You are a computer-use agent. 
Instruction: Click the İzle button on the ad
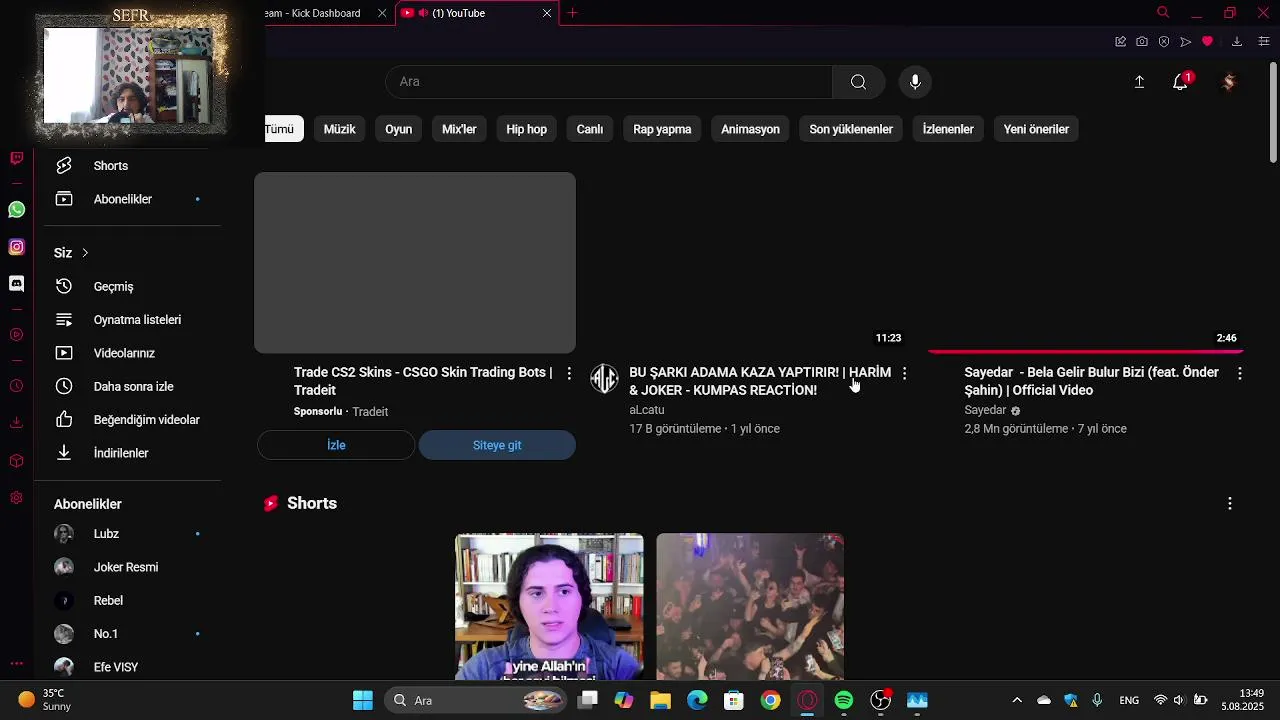coord(336,445)
